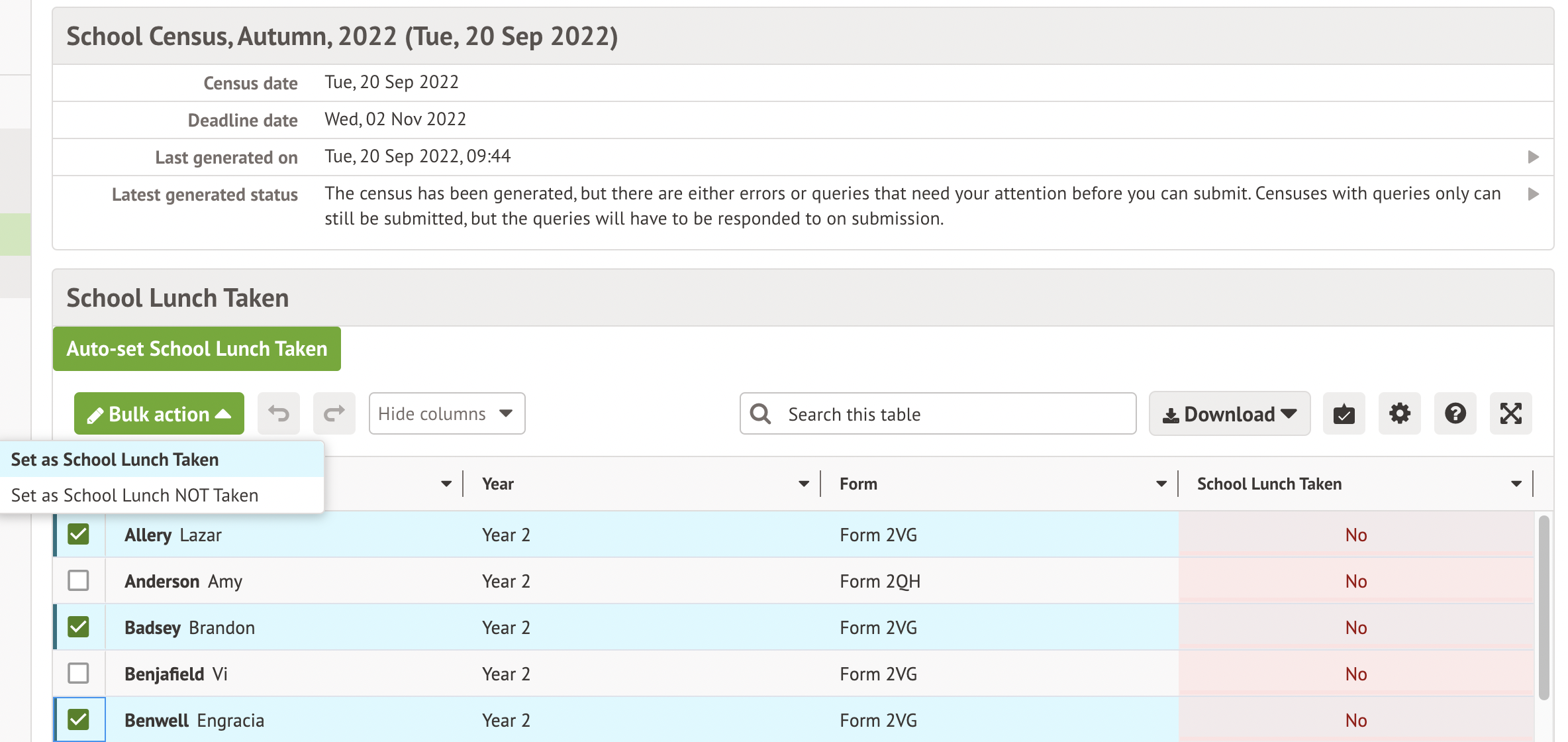Viewport: 1568px width, 742px height.
Task: Expand the Last generated on row arrow
Action: coord(1533,157)
